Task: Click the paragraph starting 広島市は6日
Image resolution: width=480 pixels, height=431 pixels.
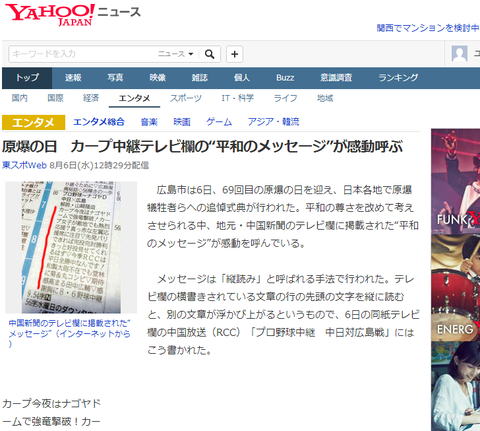Action: coord(283,217)
